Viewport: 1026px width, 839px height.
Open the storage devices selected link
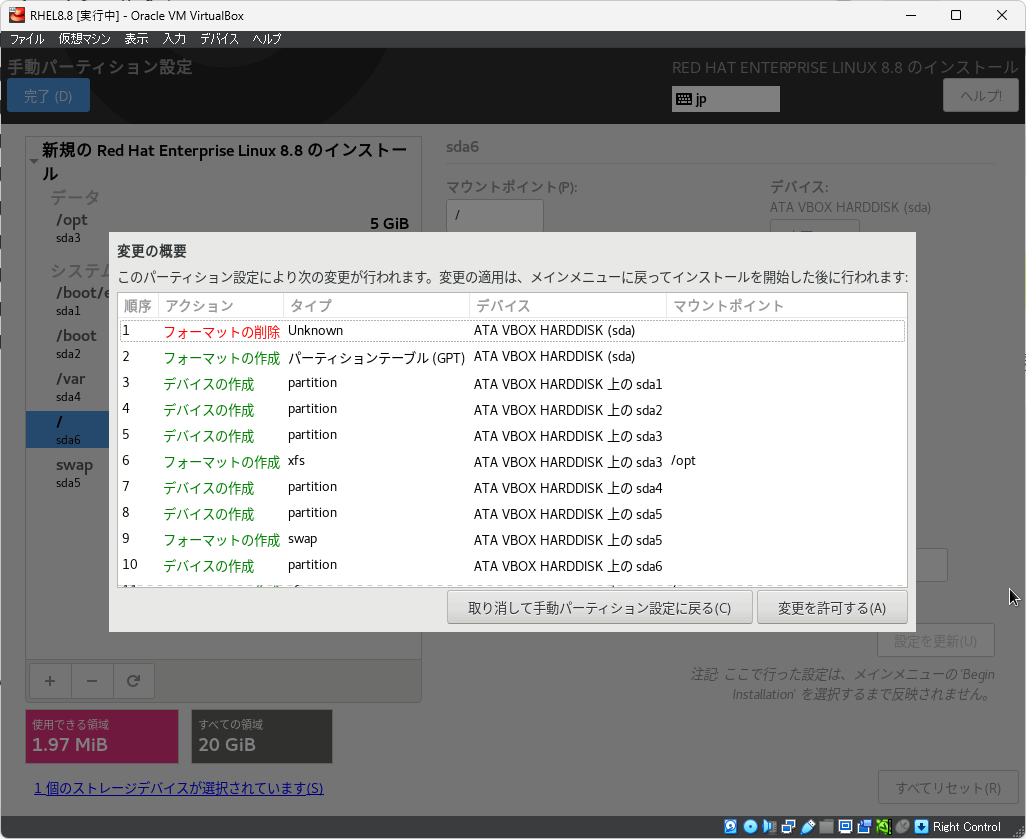coord(179,788)
